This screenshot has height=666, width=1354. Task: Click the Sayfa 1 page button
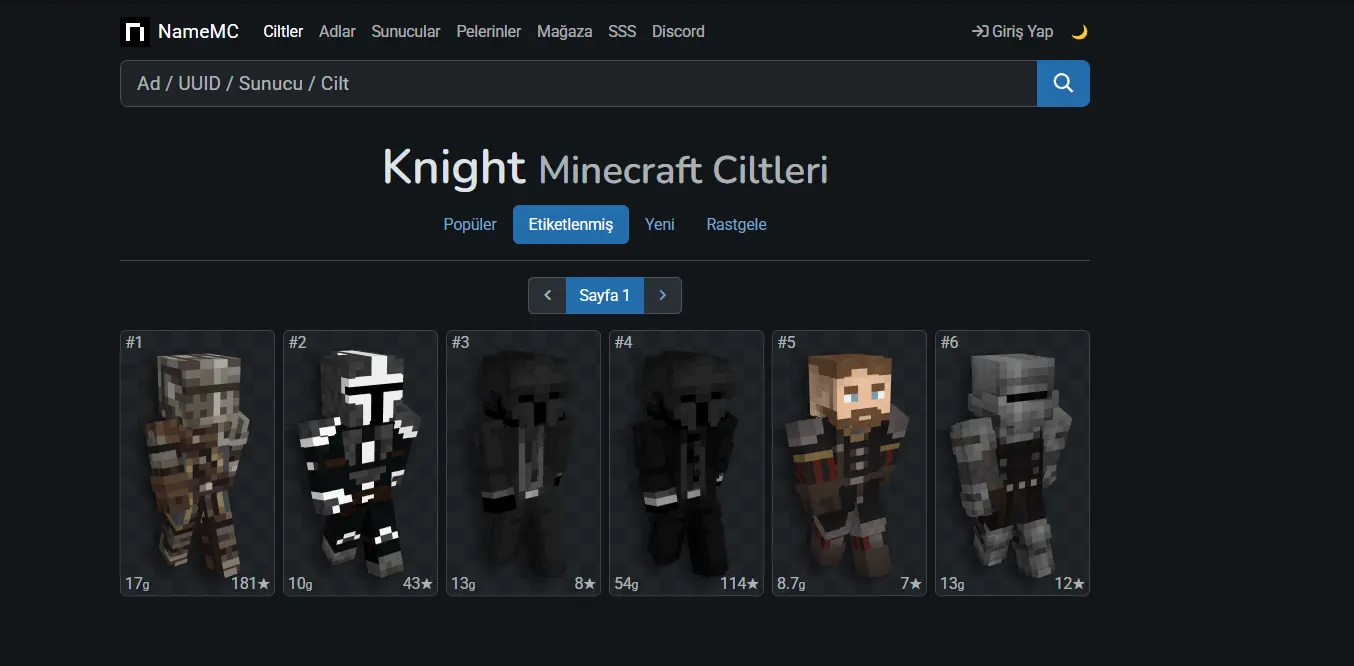(x=605, y=295)
